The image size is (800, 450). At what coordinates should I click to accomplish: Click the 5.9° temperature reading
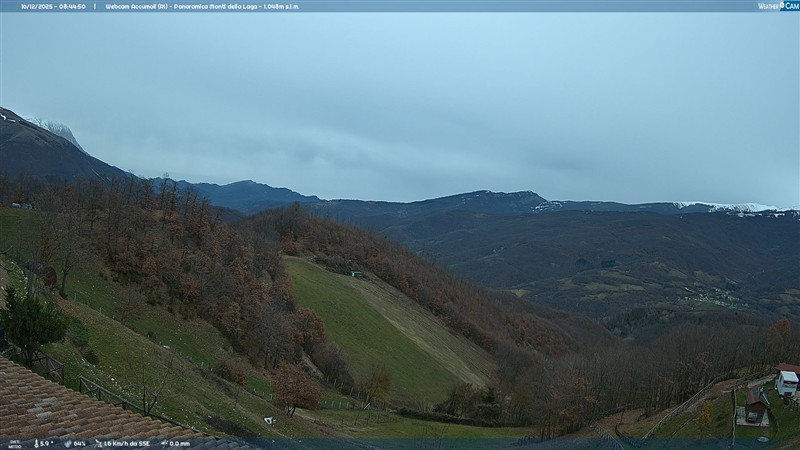[x=47, y=443]
